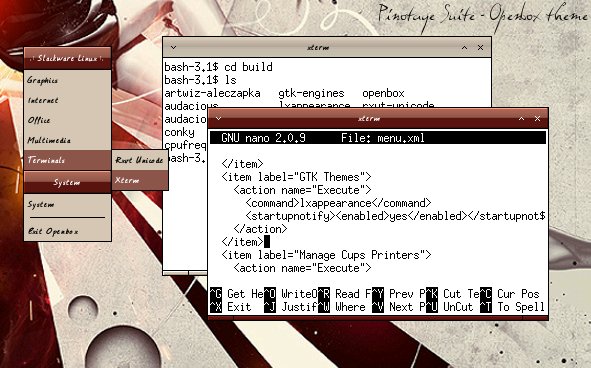The image size is (591, 368).
Task: Close the back xterm window
Action: click(481, 48)
